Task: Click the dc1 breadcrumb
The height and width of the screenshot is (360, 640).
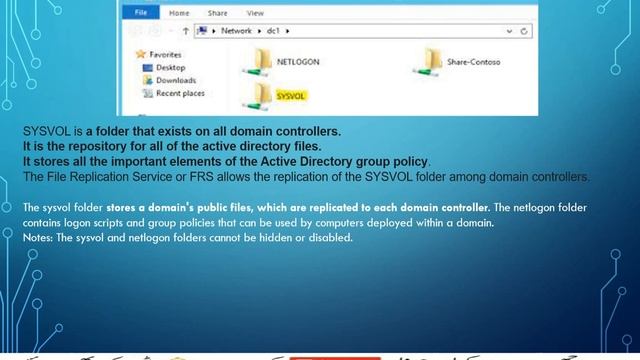Action: pyautogui.click(x=273, y=31)
